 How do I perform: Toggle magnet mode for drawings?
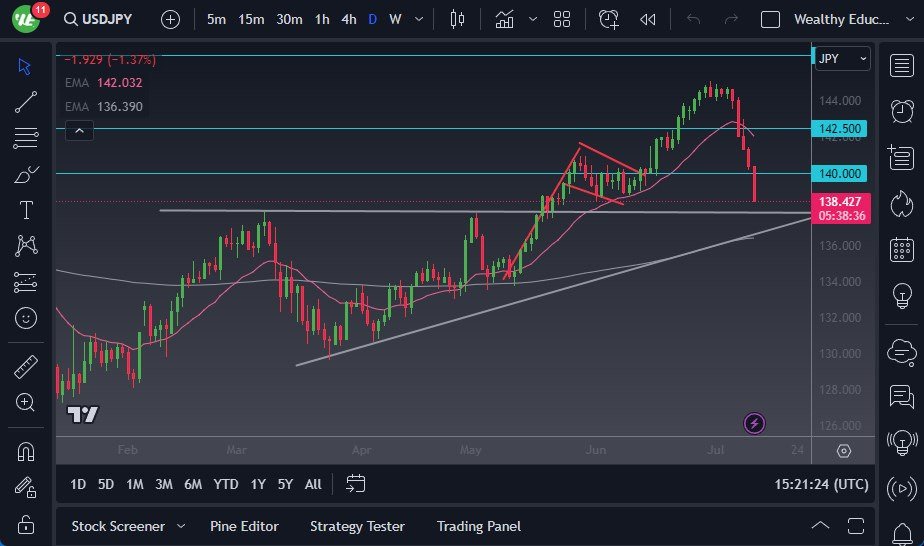click(26, 451)
